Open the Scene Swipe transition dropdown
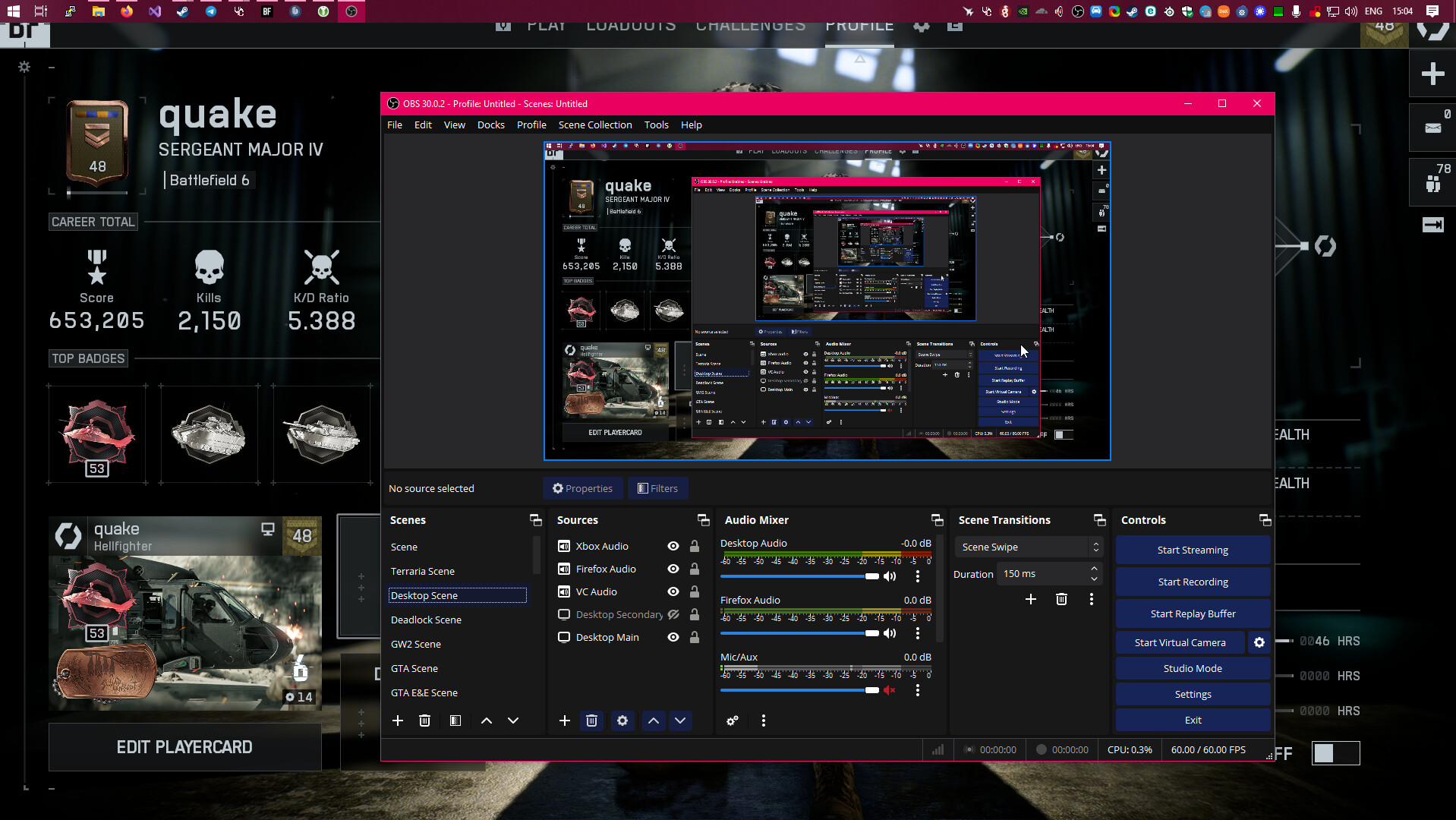Image resolution: width=1456 pixels, height=820 pixels. pos(1029,547)
